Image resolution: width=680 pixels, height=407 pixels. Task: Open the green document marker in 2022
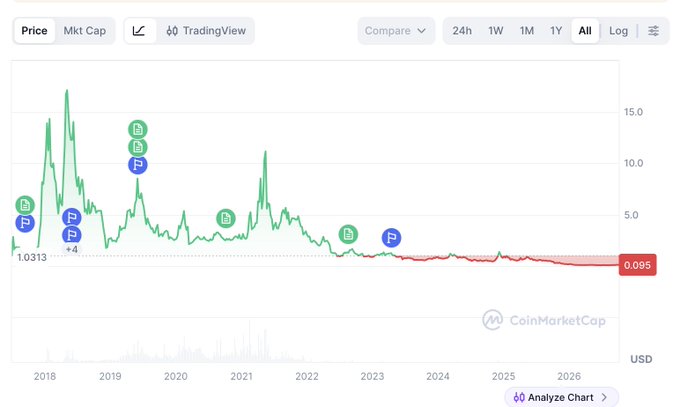(348, 235)
